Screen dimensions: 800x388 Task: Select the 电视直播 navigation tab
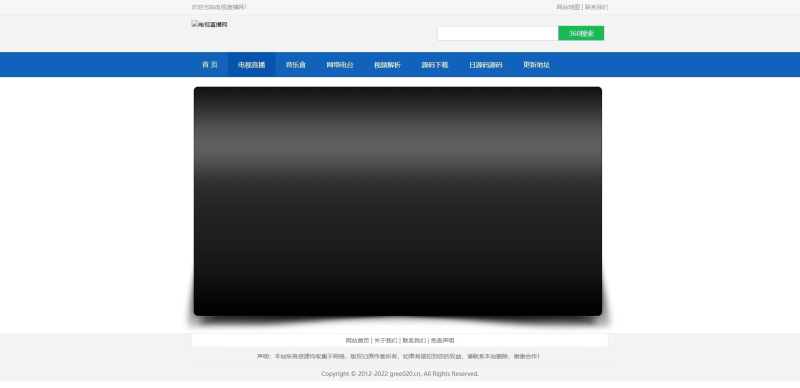pos(252,65)
